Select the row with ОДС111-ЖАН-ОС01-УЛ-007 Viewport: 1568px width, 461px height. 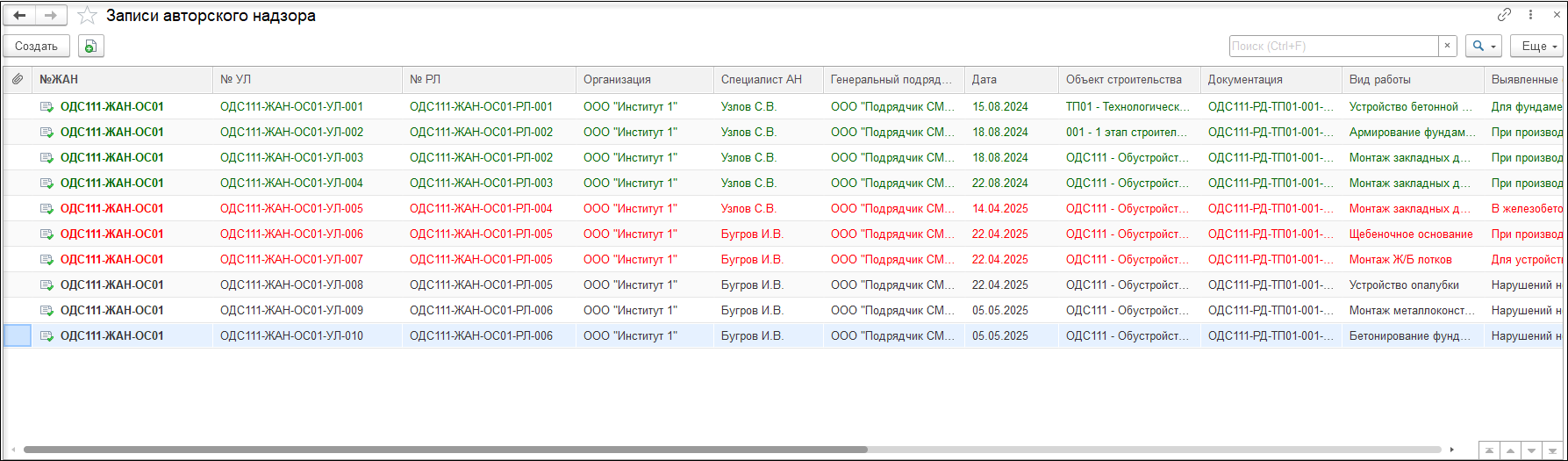click(x=291, y=260)
